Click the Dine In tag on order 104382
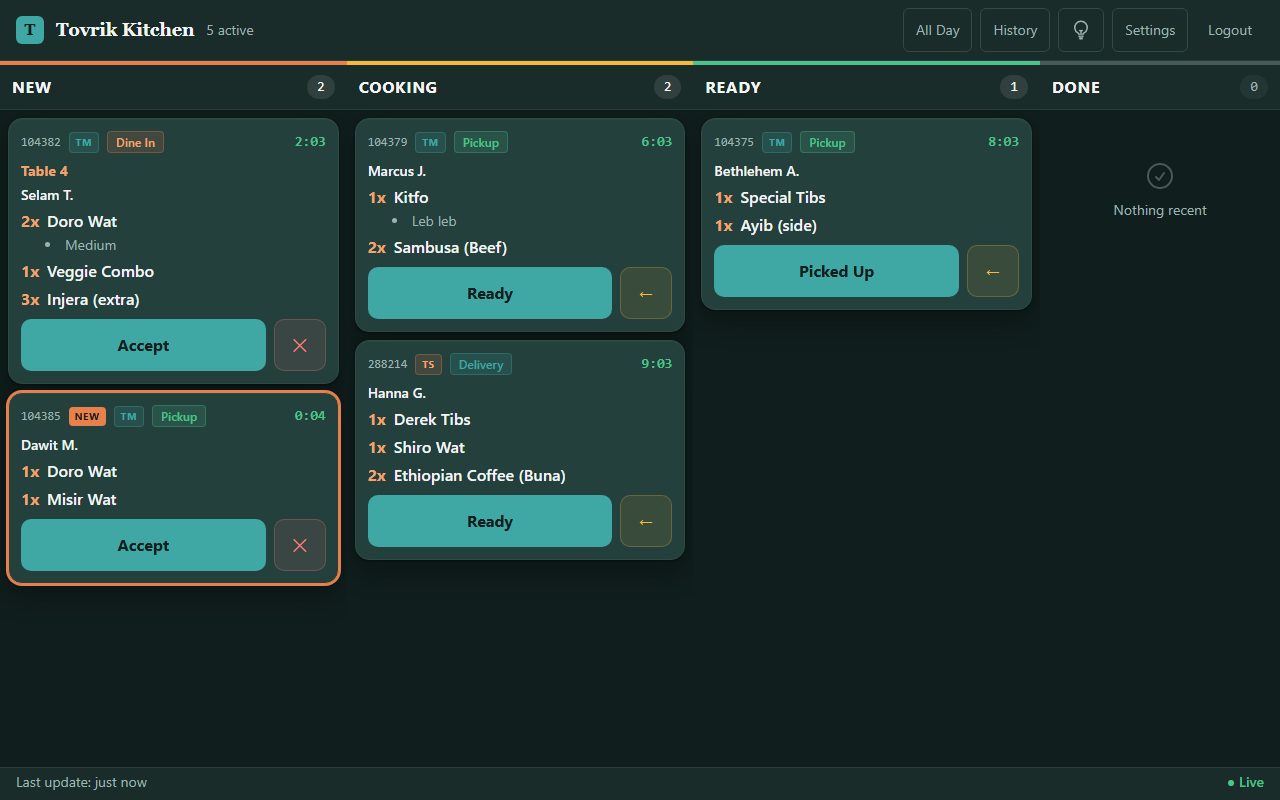The image size is (1280, 800). click(135, 142)
